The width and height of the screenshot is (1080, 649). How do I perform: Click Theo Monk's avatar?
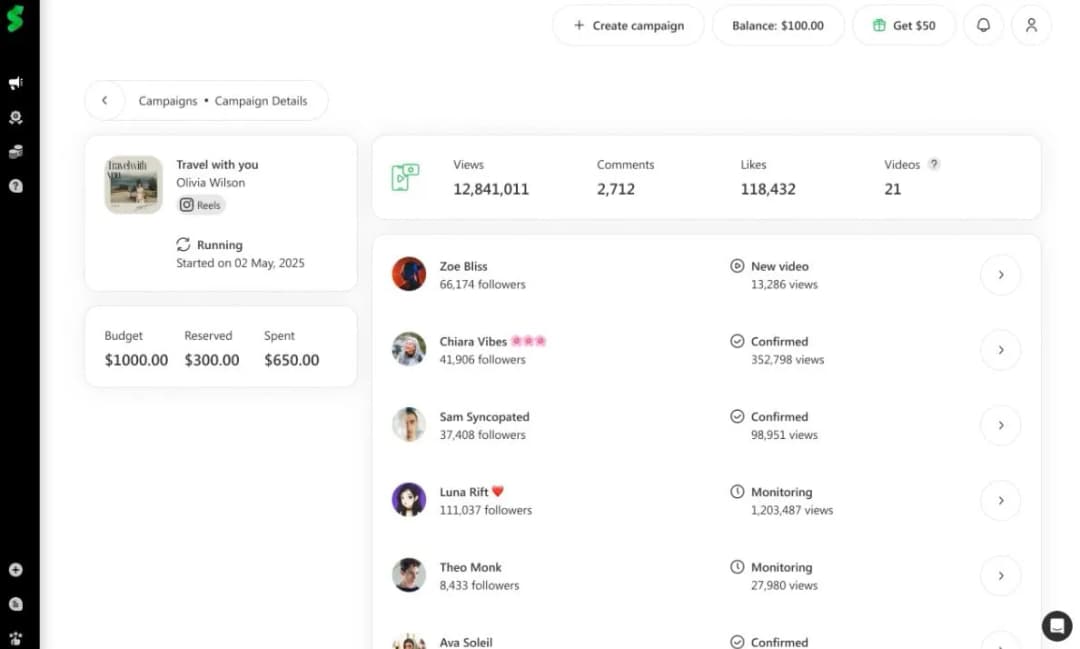click(x=409, y=575)
